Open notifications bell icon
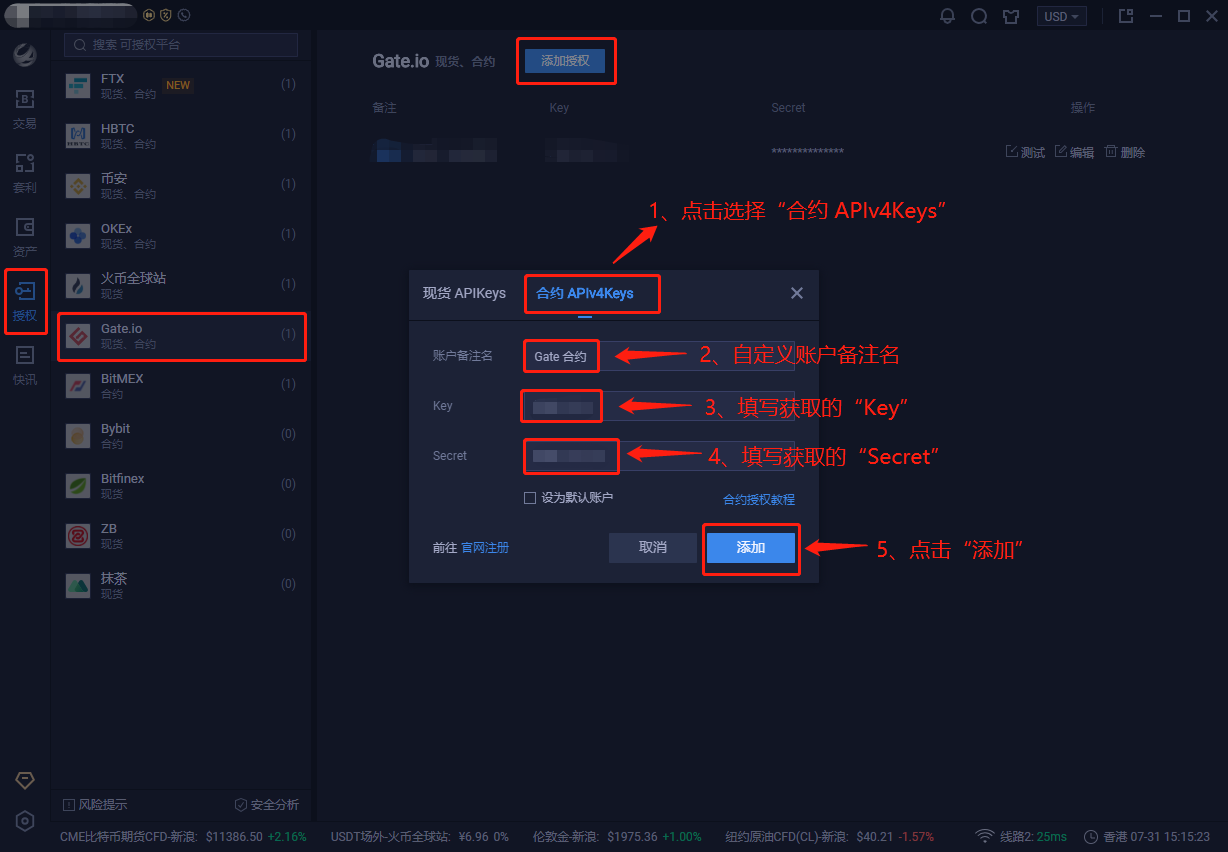This screenshot has width=1228, height=852. (947, 16)
